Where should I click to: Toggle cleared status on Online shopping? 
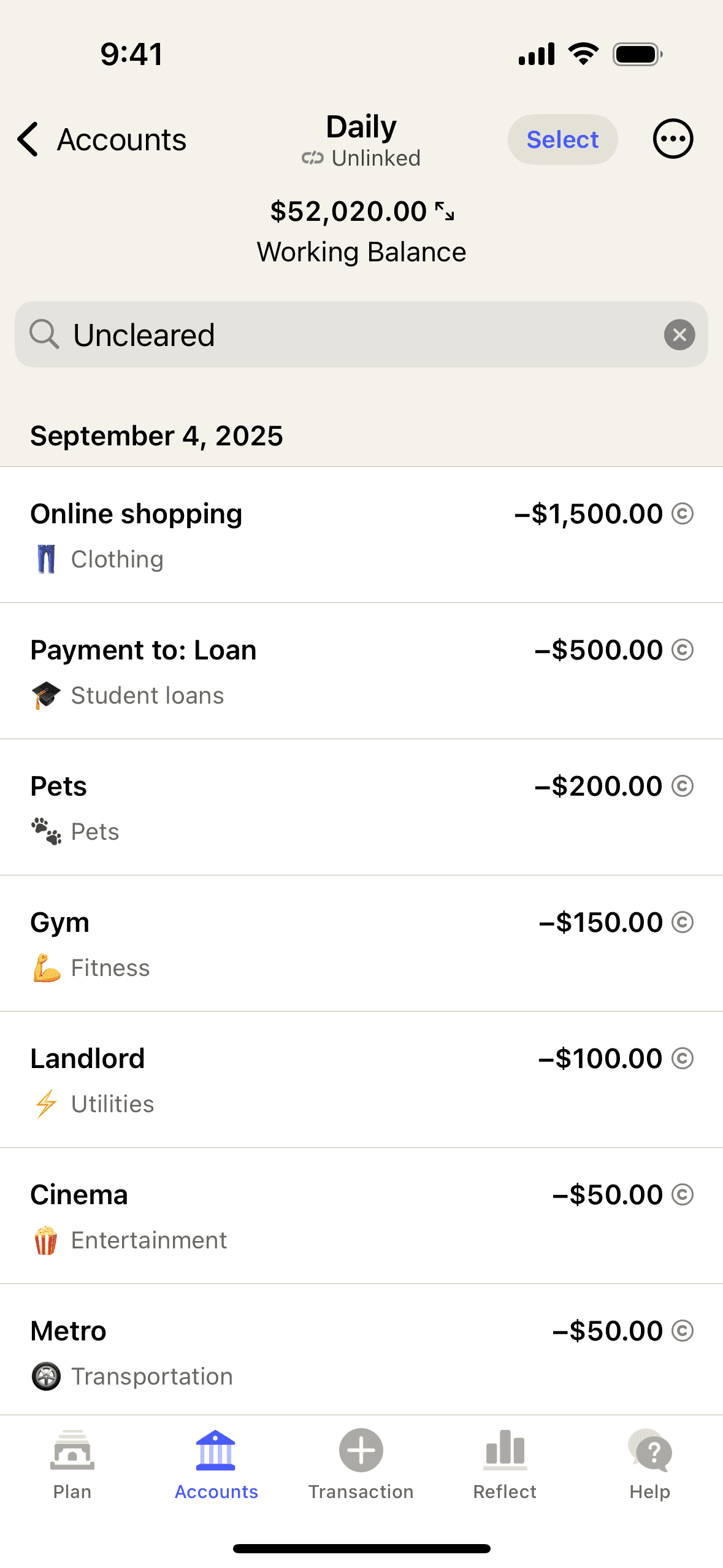point(682,514)
